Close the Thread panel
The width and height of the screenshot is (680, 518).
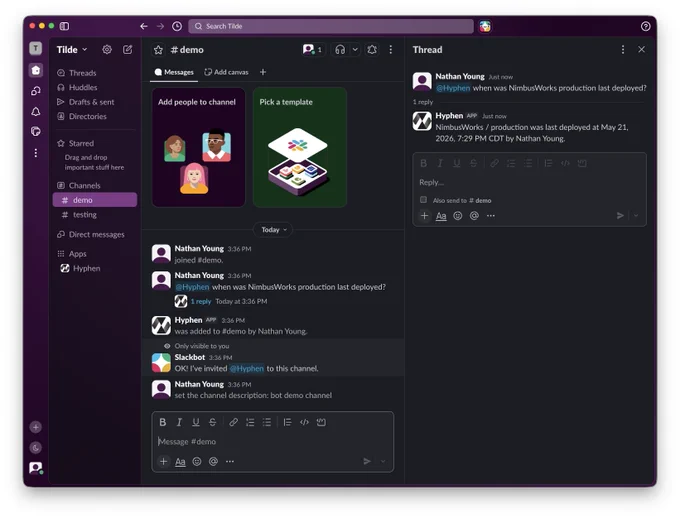pyautogui.click(x=641, y=49)
